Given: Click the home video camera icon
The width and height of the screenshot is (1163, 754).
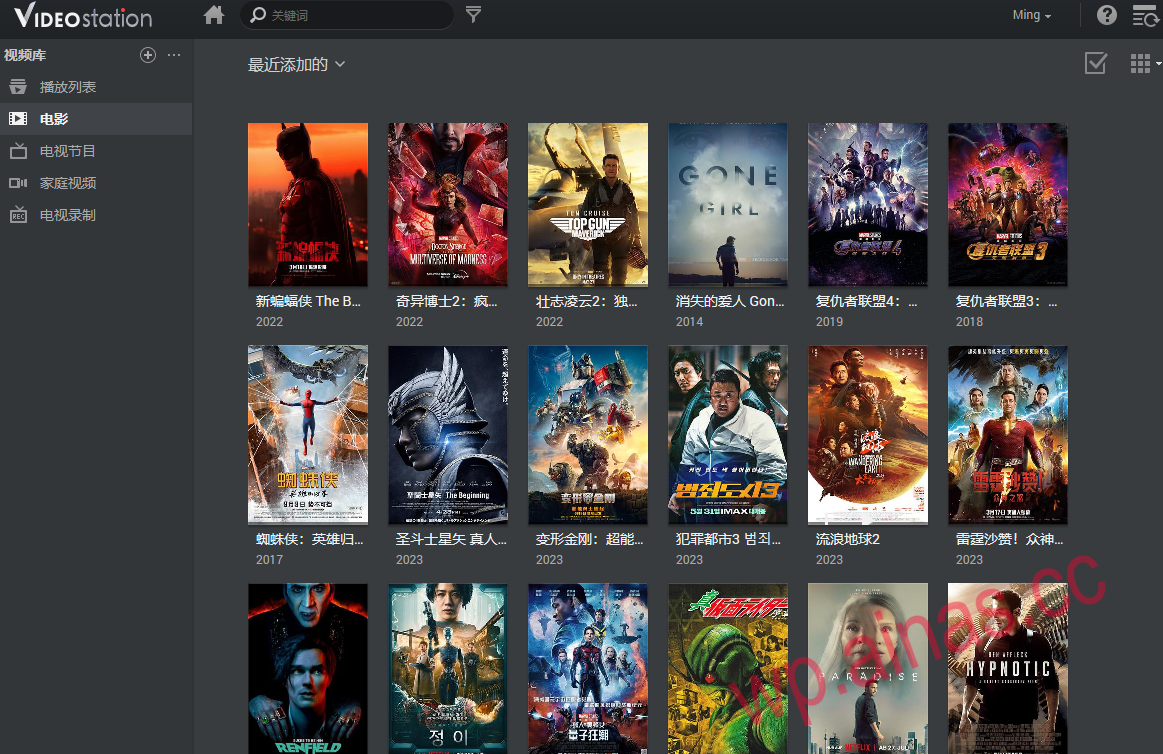Looking at the screenshot, I should pos(18,183).
